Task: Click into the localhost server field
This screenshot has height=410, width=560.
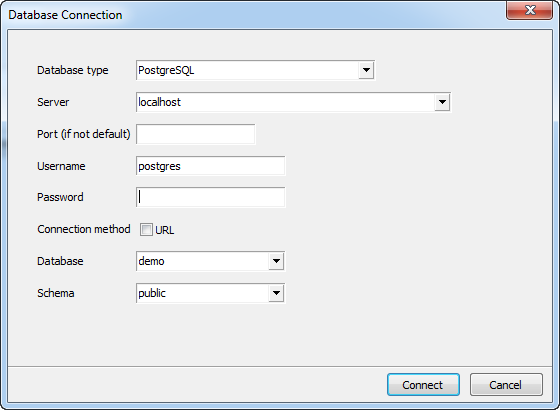Action: click(285, 102)
